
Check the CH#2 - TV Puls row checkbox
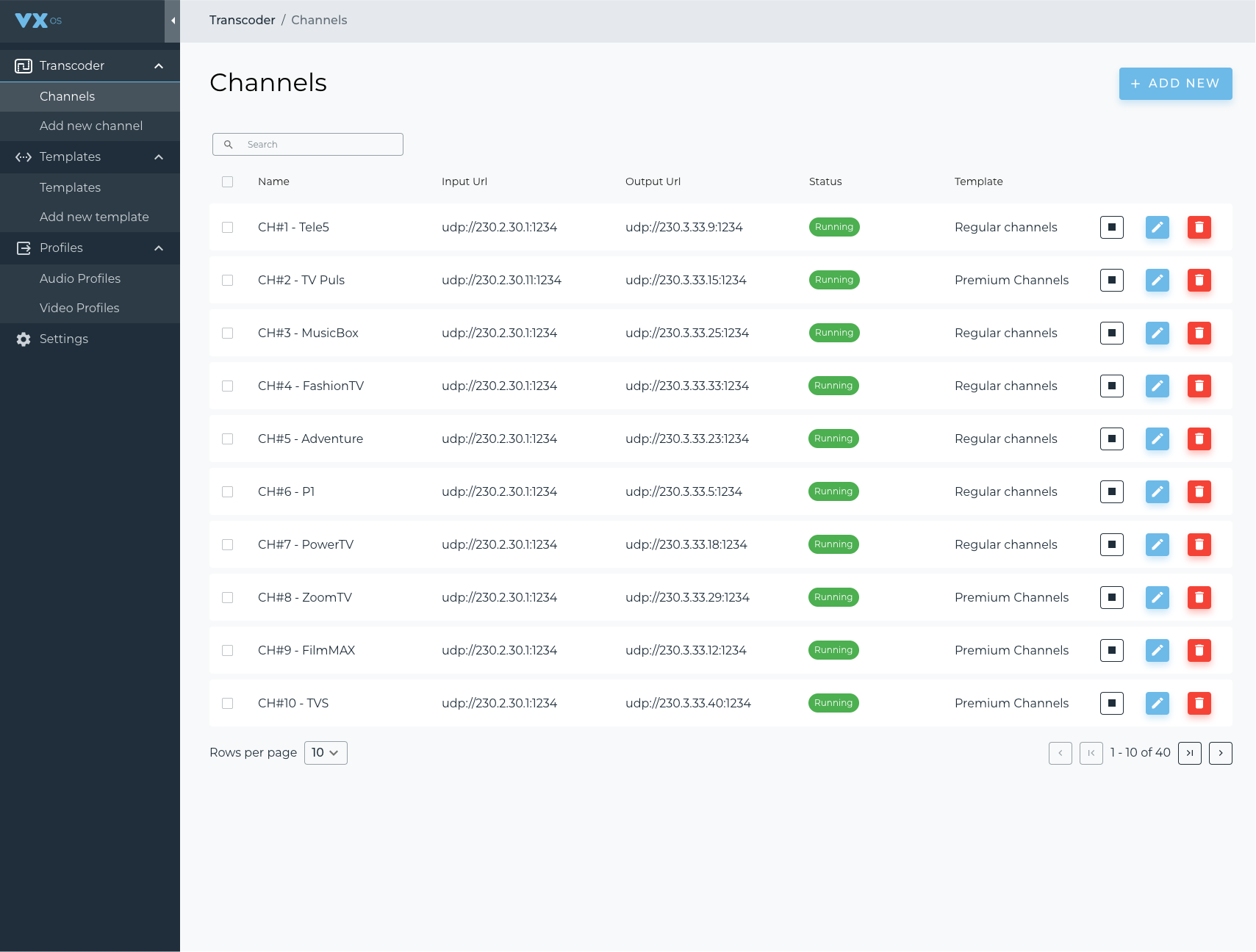point(227,280)
